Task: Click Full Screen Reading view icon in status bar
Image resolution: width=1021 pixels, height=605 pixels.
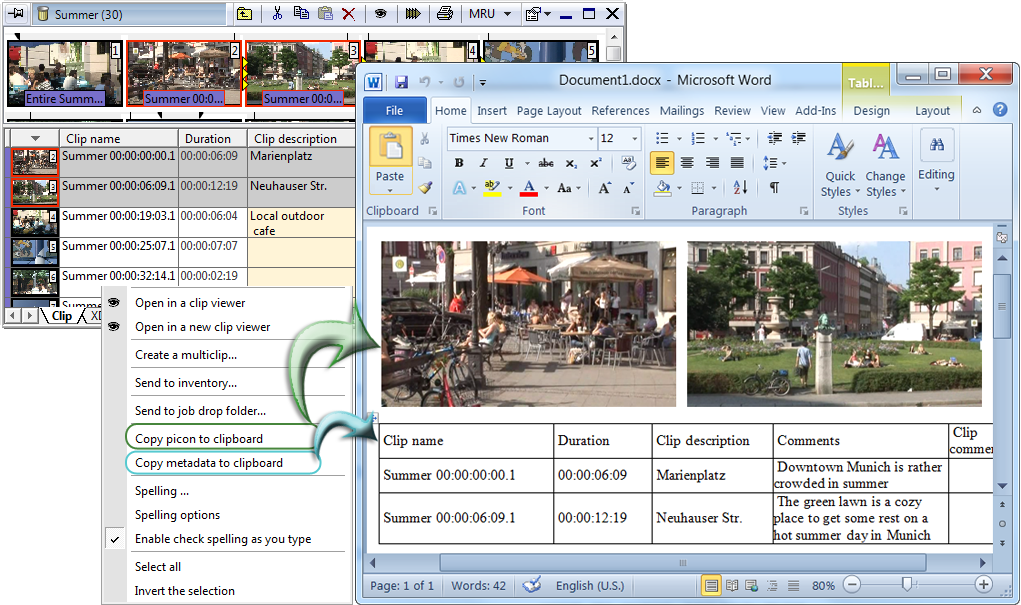Action: click(732, 585)
